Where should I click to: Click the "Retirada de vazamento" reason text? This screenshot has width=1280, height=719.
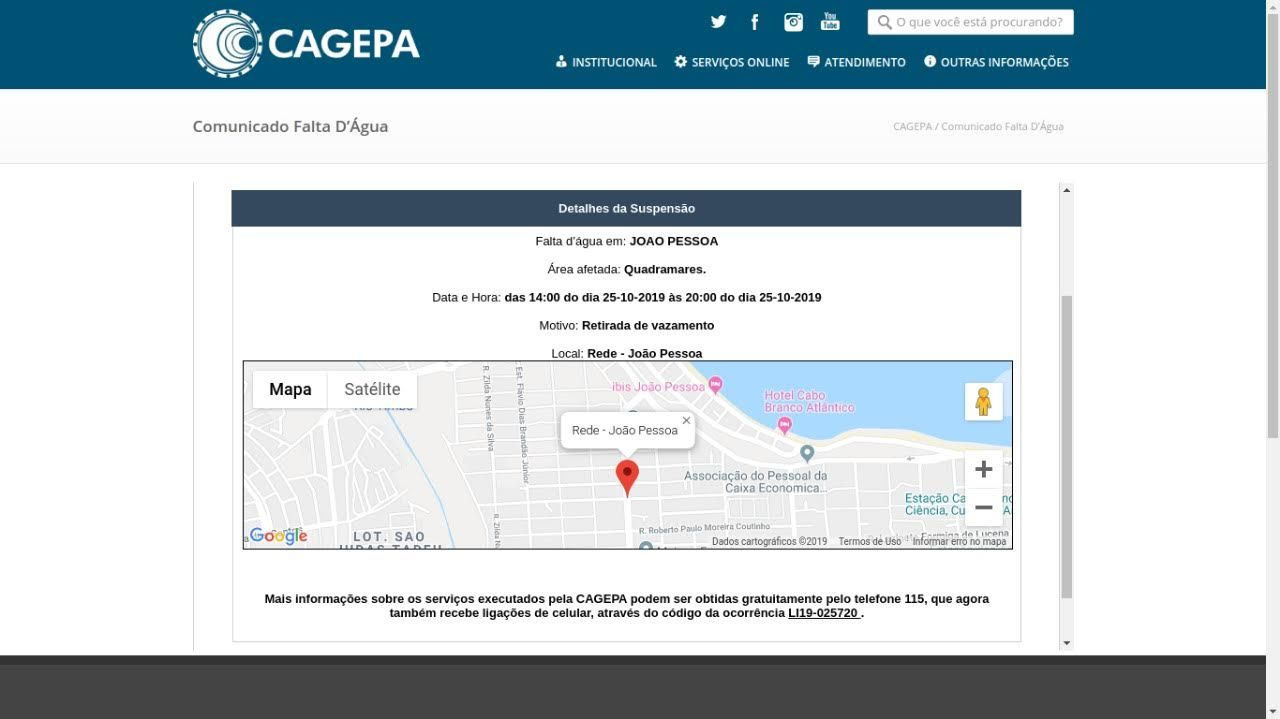[x=648, y=325]
